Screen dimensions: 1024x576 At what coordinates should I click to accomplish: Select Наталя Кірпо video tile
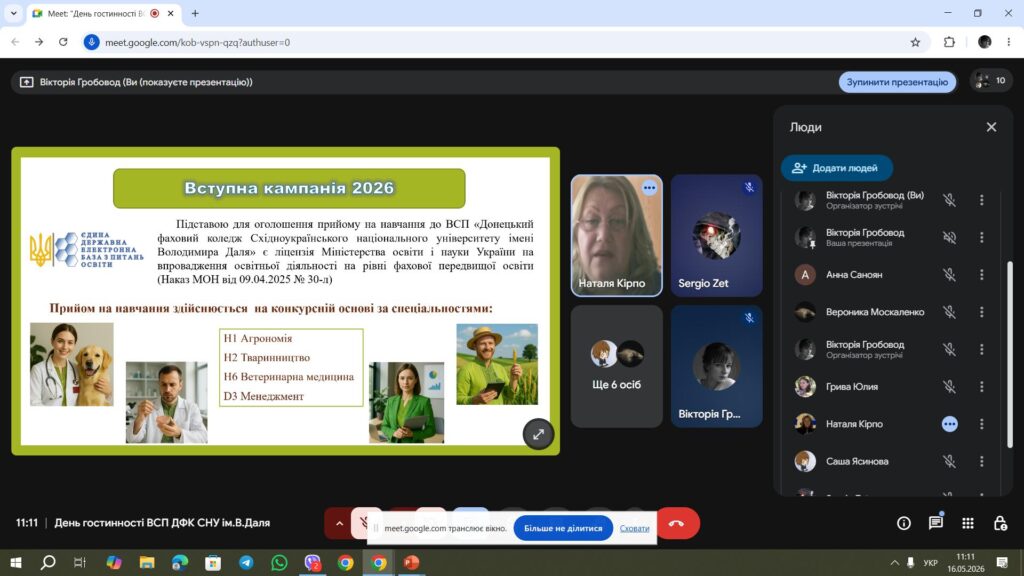click(616, 235)
